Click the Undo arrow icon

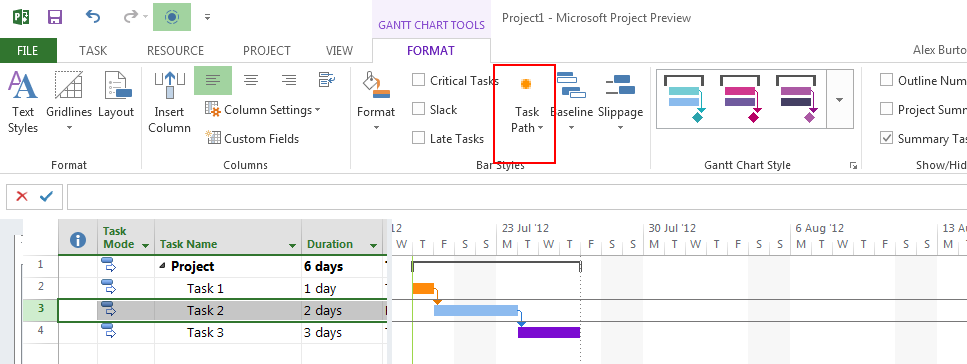[93, 17]
